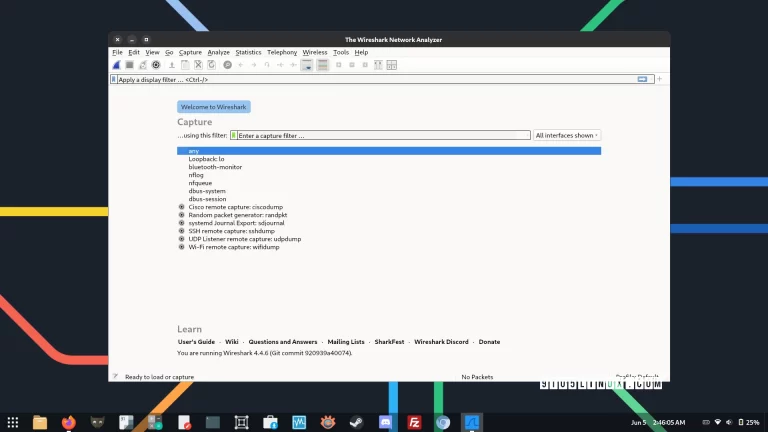Screen dimensions: 768x432
Task: Apply the display filter with arrow button
Action: click(643, 79)
